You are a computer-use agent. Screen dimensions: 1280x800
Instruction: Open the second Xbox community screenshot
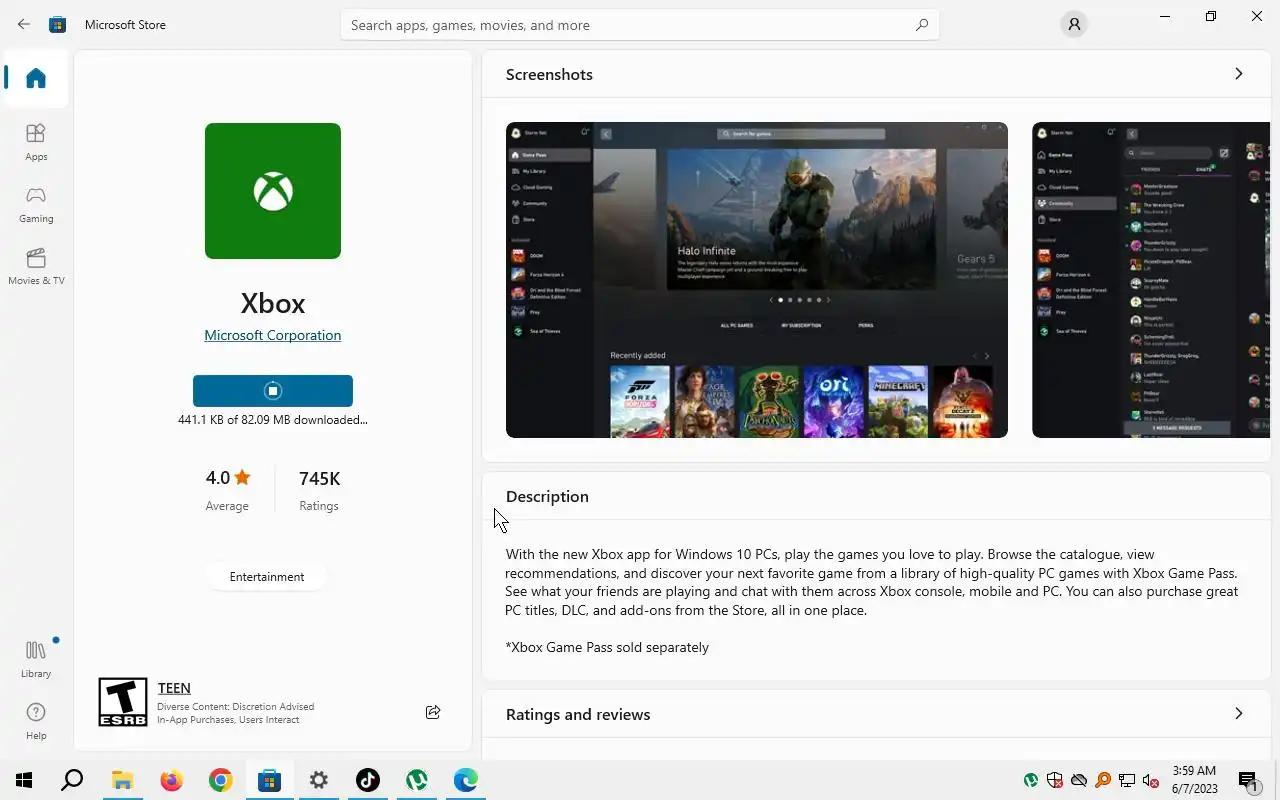(1151, 280)
